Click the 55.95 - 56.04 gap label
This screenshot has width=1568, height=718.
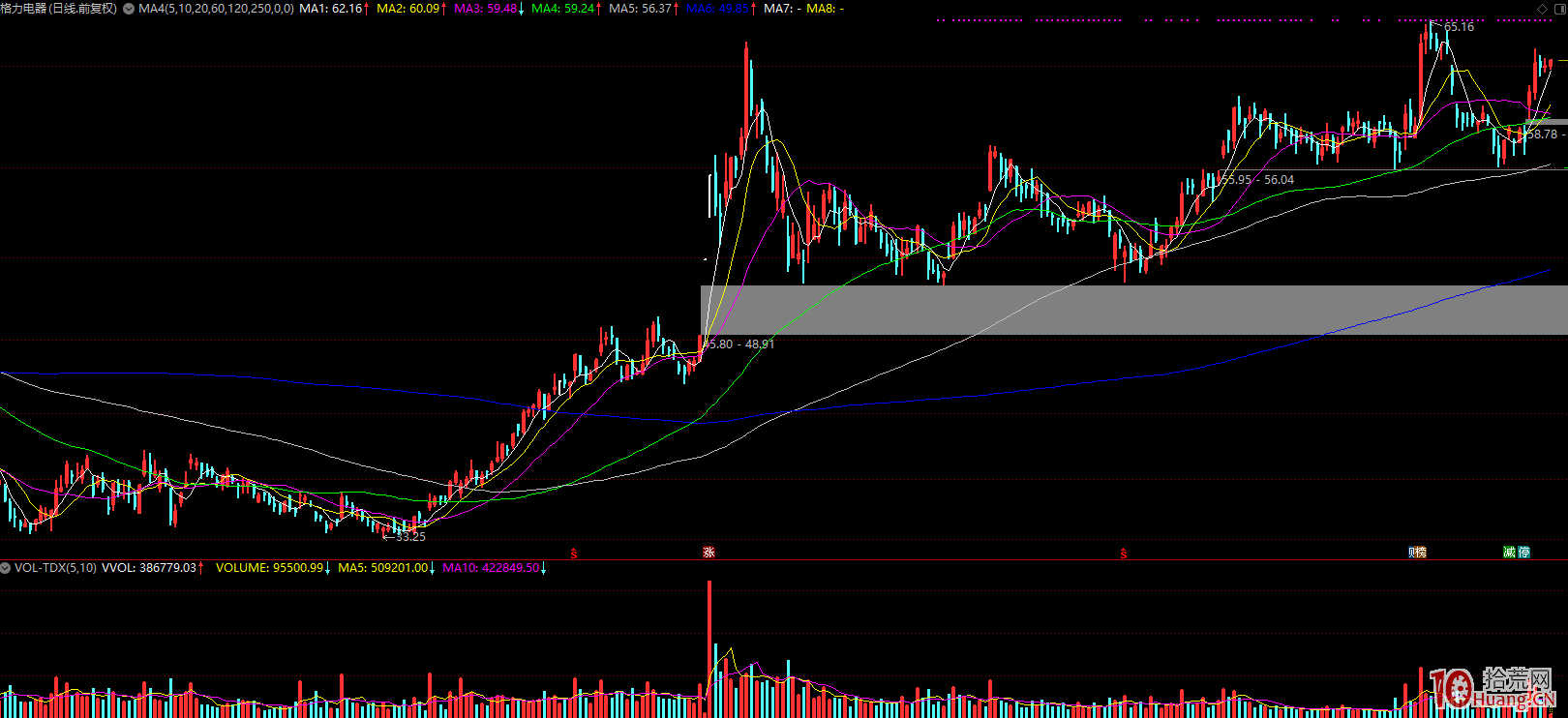coord(1256,180)
